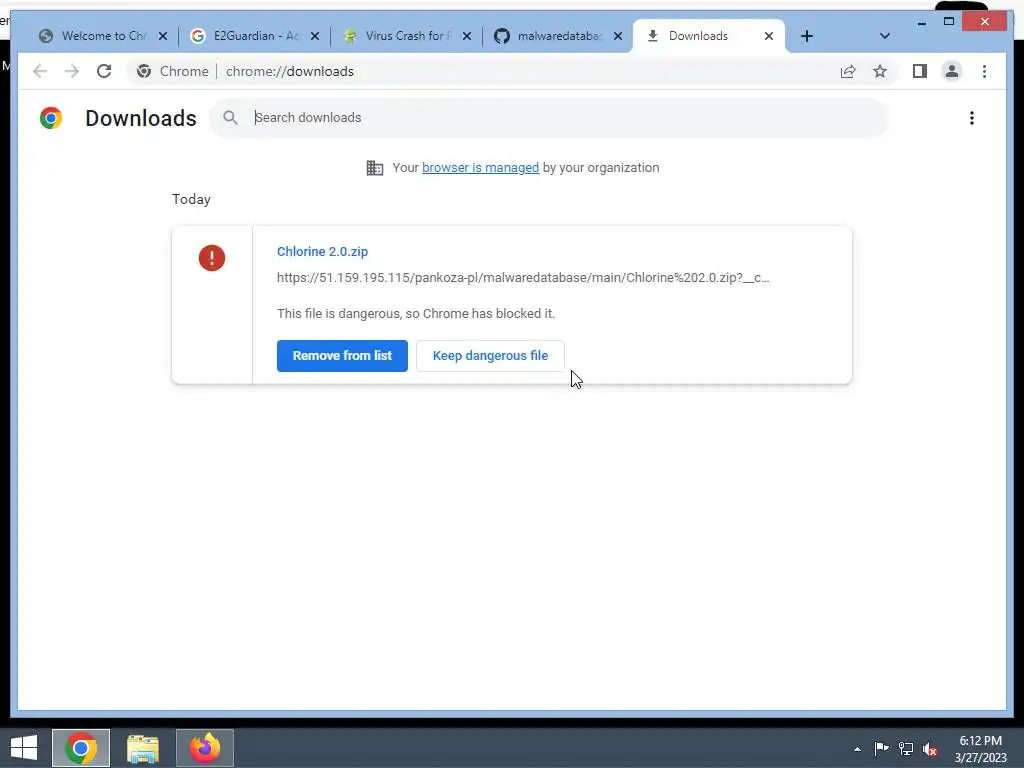The width and height of the screenshot is (1024, 768).
Task: Close the Virus Crash tab
Action: [467, 36]
